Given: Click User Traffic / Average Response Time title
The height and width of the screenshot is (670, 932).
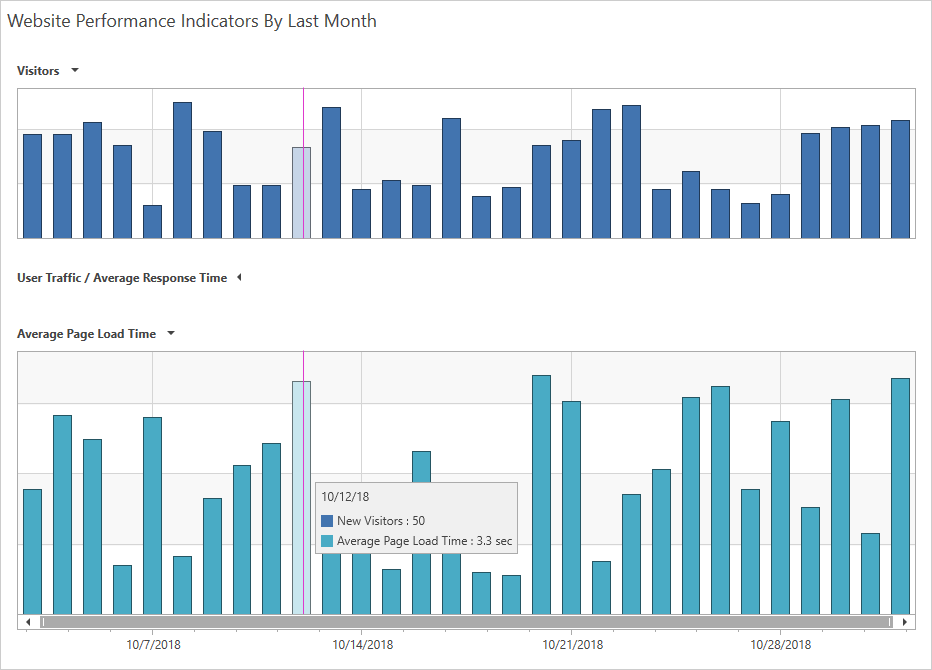Looking at the screenshot, I should 122,278.
